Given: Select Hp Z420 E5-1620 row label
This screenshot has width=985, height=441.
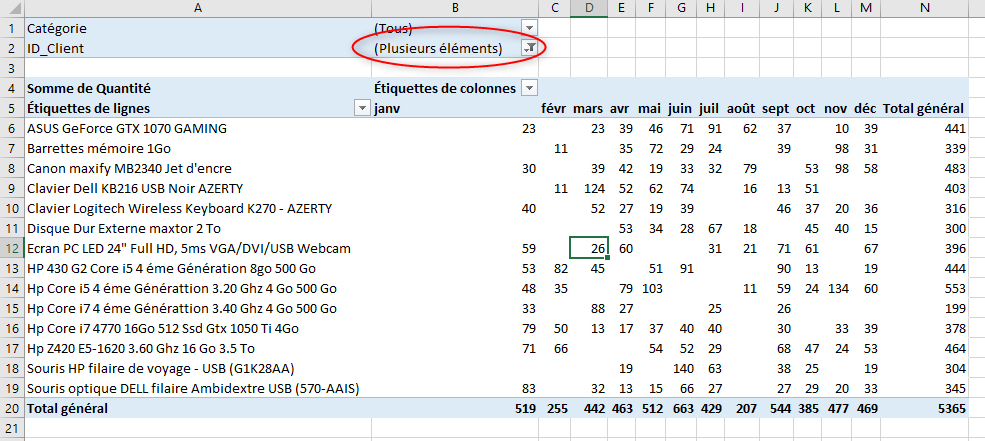Looking at the screenshot, I should (141, 349).
